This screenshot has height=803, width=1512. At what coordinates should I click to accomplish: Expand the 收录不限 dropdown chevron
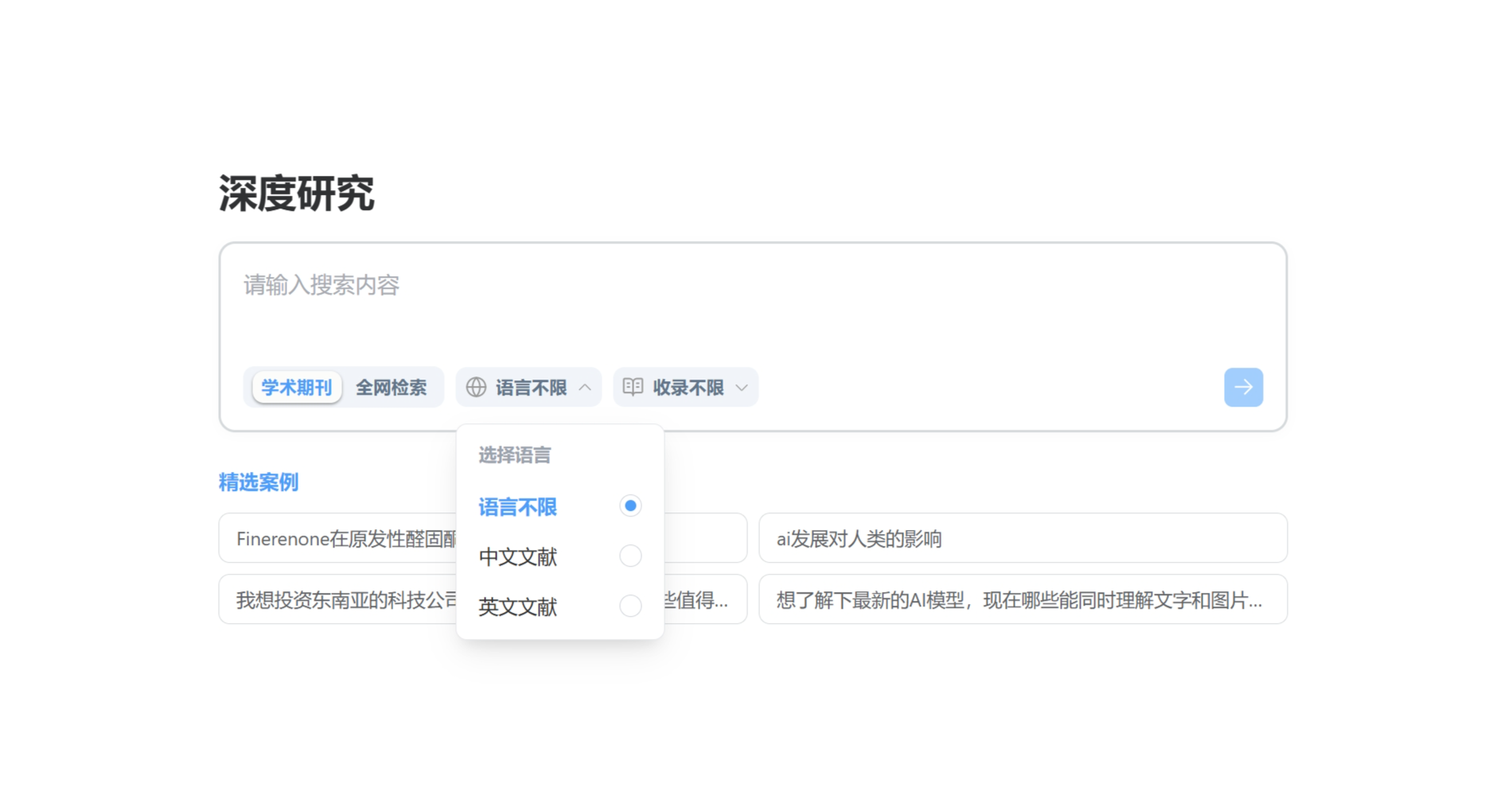coord(742,388)
